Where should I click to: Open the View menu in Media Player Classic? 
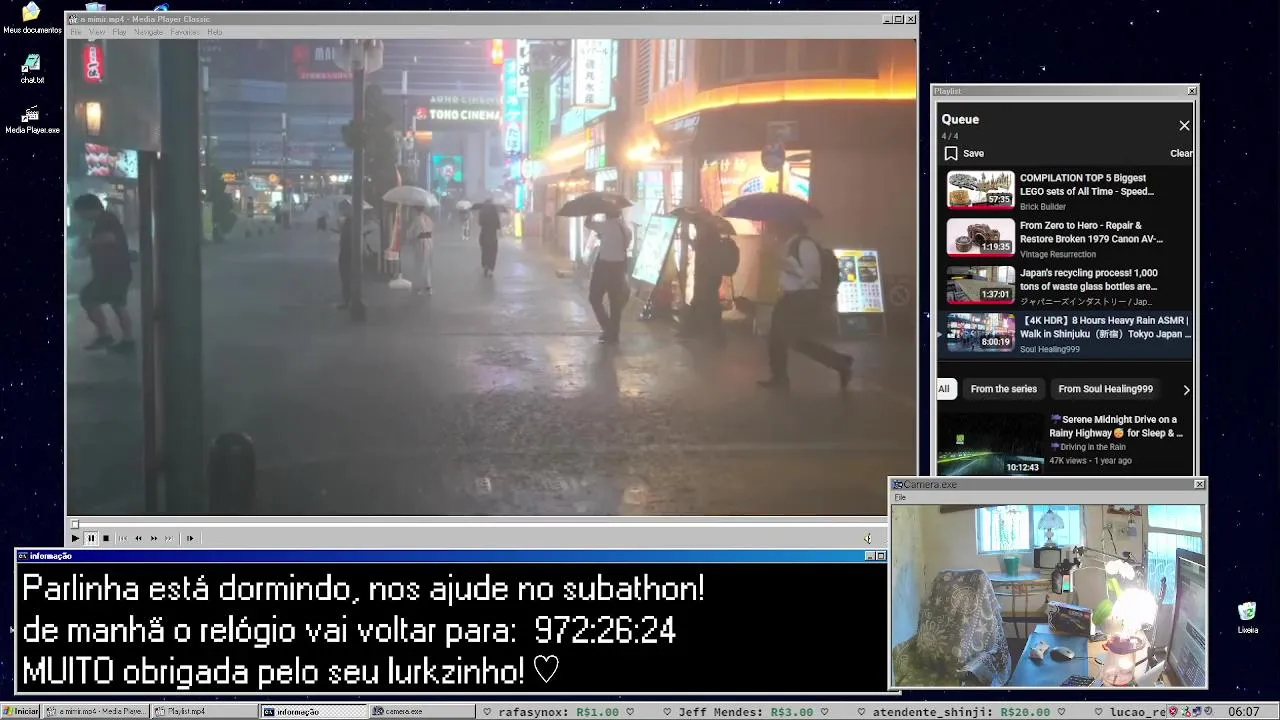tap(97, 32)
